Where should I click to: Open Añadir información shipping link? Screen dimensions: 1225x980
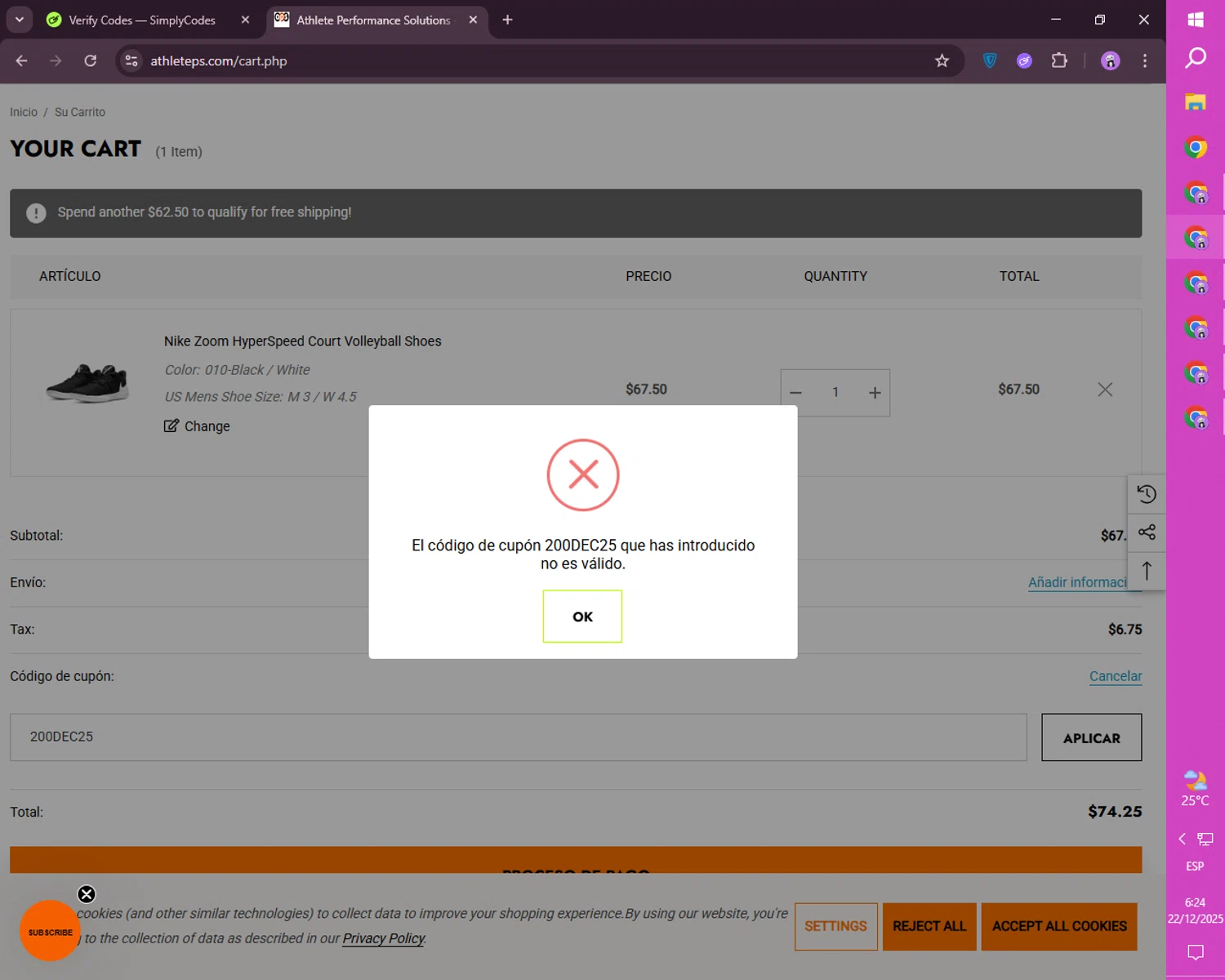(1077, 582)
